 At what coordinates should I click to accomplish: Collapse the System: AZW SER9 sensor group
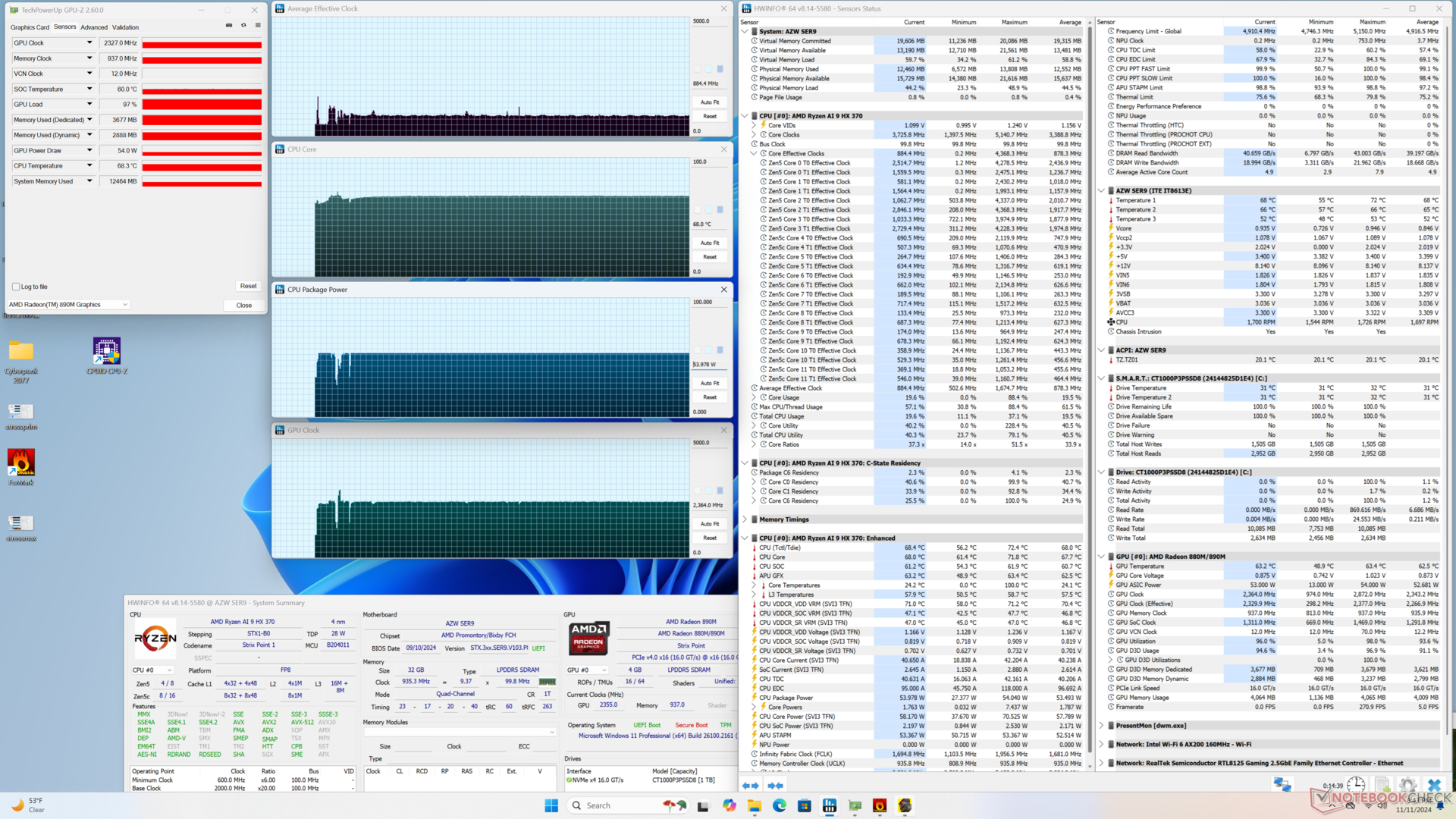click(x=745, y=32)
